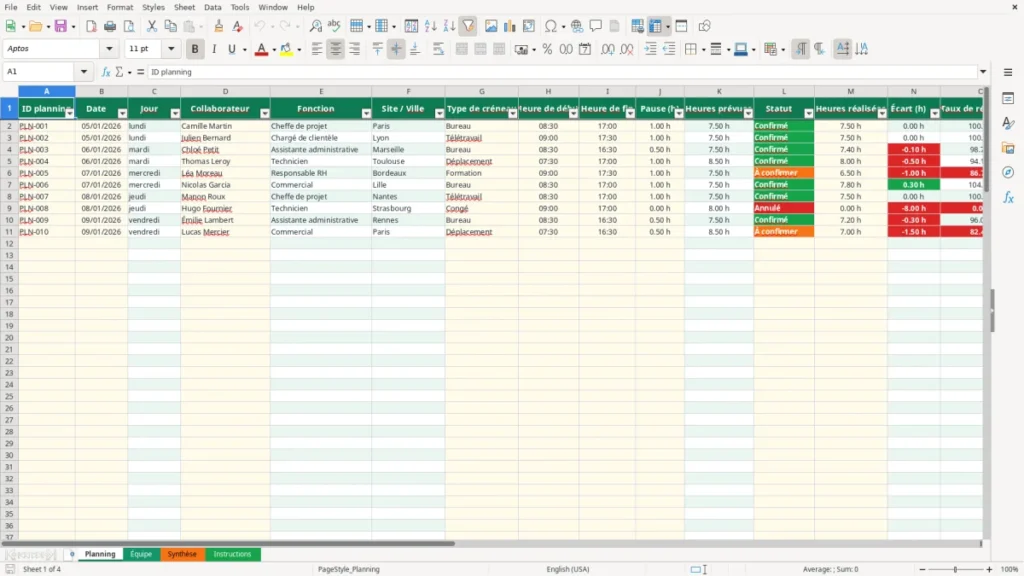
Task: Toggle Align Left
Action: point(317,49)
